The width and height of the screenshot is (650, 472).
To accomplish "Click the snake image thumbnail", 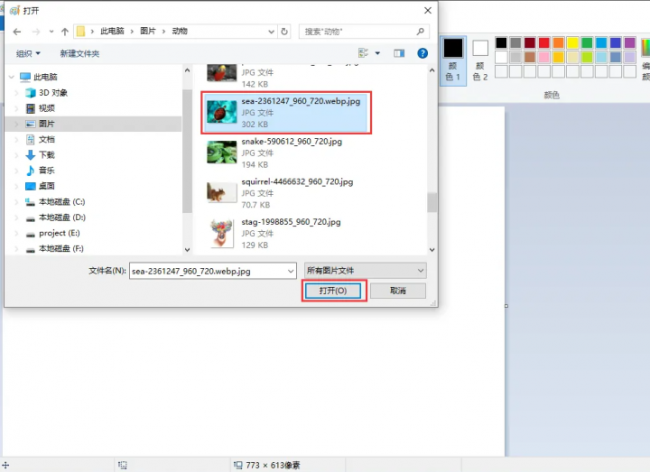I will [x=222, y=152].
